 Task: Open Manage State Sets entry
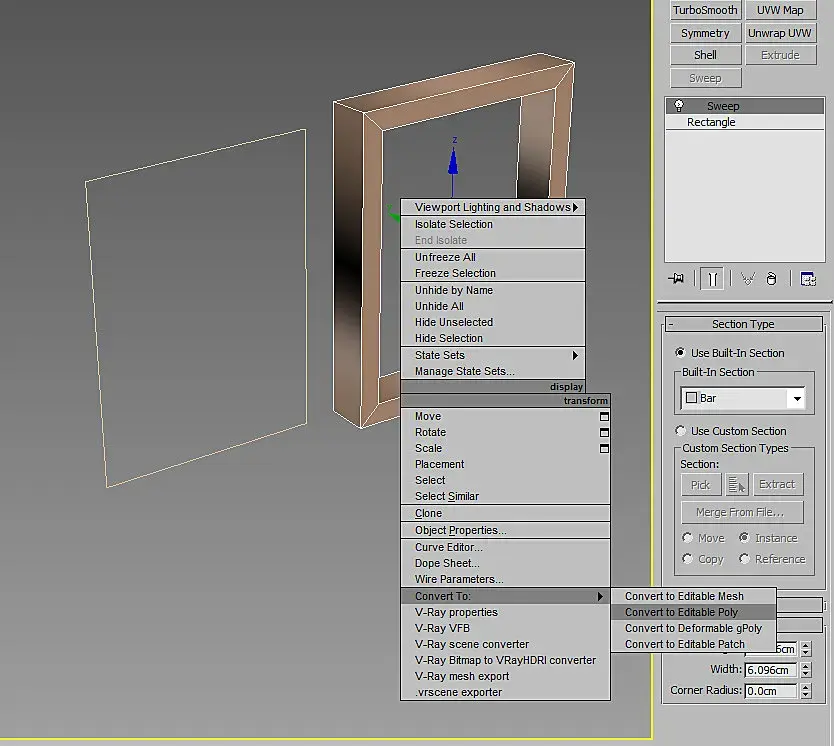pos(493,371)
